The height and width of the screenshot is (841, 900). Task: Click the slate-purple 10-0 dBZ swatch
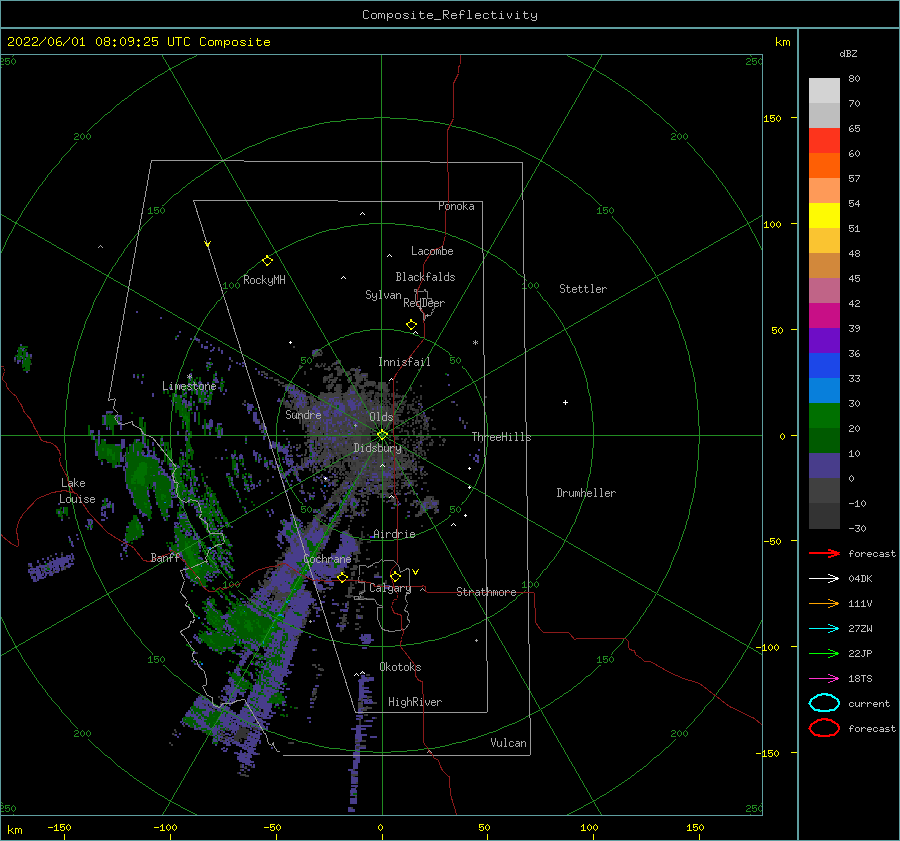pyautogui.click(x=824, y=466)
